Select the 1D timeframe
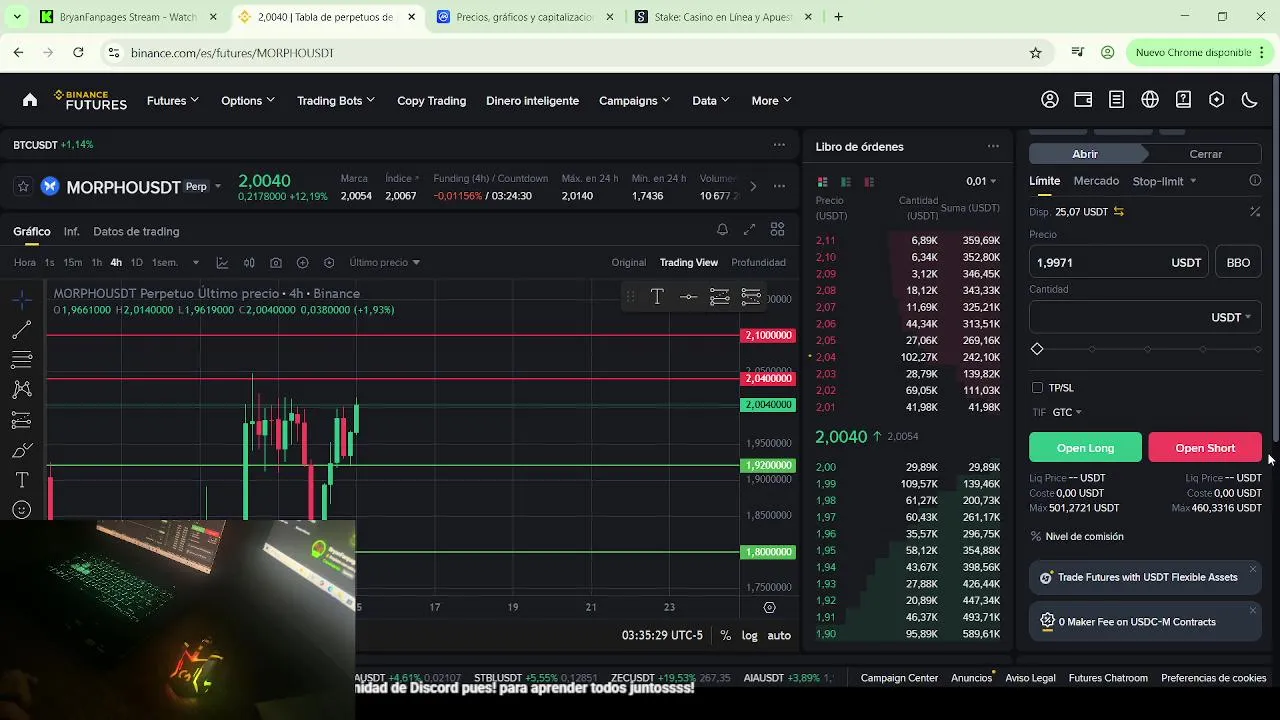 click(x=136, y=262)
